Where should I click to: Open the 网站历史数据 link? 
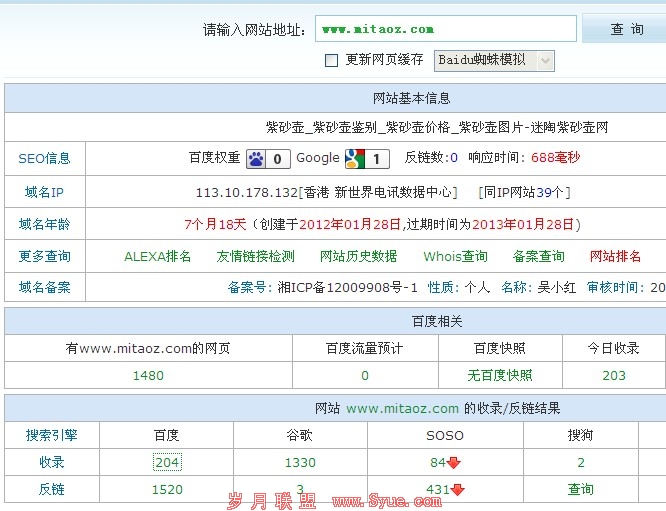click(x=358, y=256)
